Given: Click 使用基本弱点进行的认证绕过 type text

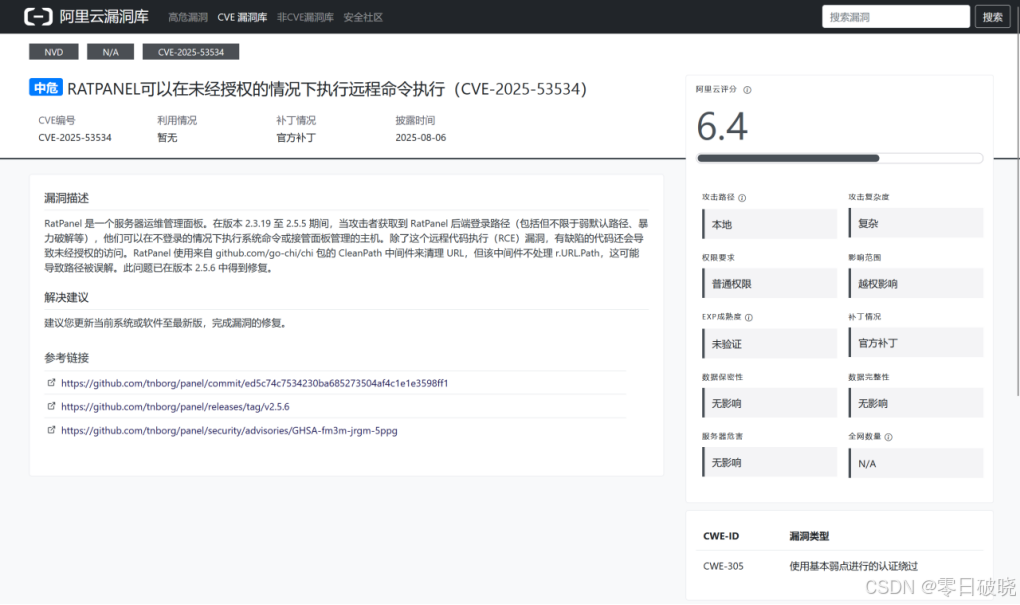Looking at the screenshot, I should point(853,567).
